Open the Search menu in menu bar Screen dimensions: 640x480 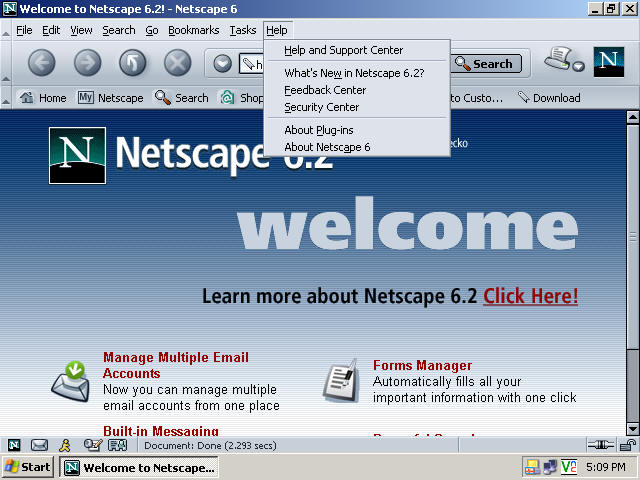119,30
